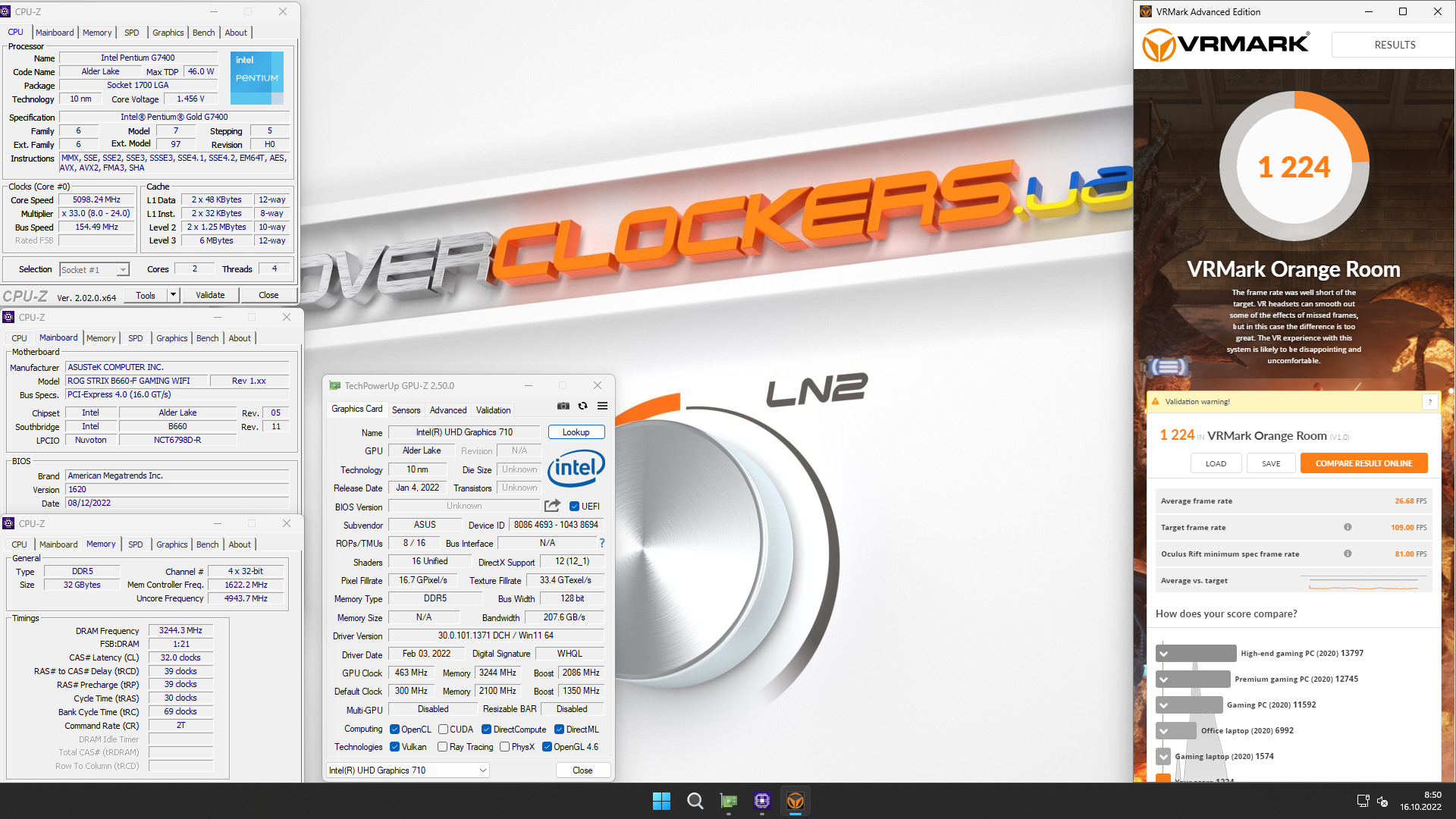Image resolution: width=1456 pixels, height=819 pixels.
Task: Click the SAVE button in VRMark
Action: point(1271,463)
